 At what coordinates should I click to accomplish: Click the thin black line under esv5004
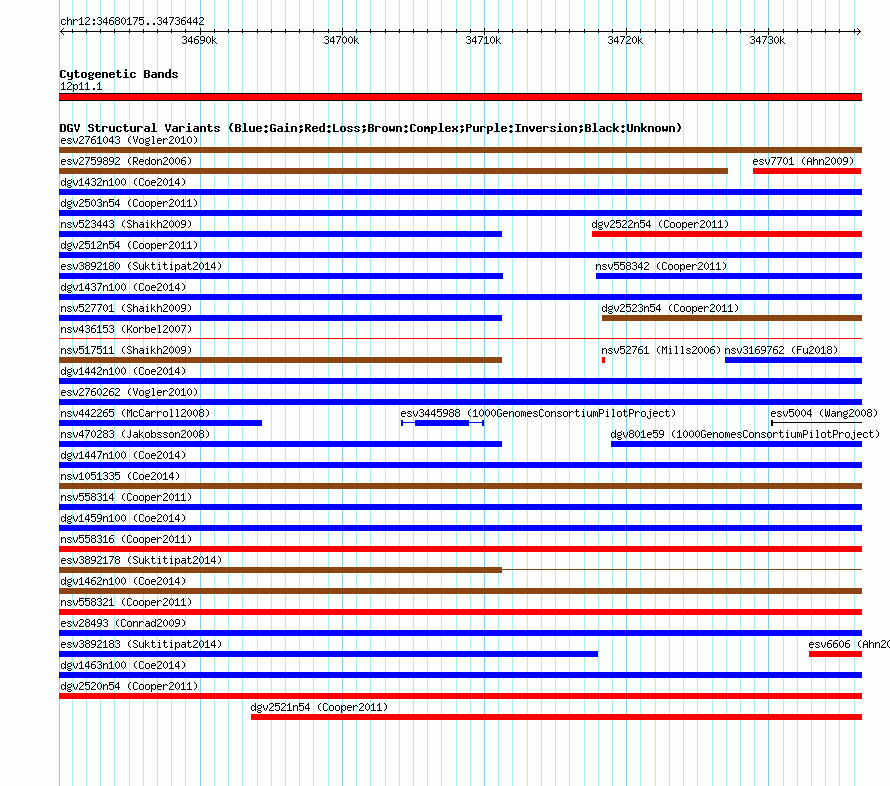coord(816,423)
